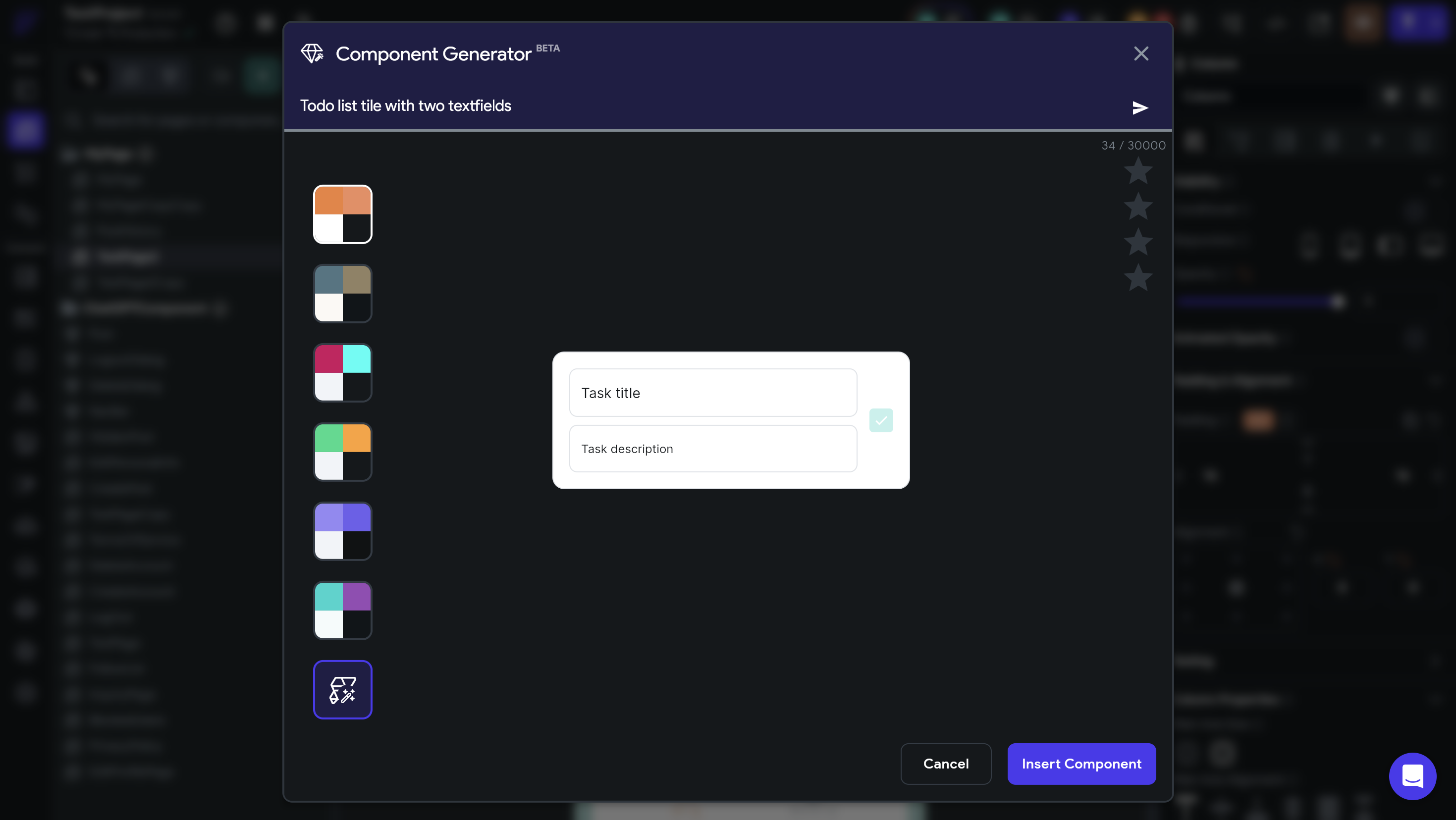Click the Component Generator diamond logo
Screen dimensions: 1456x820
(312, 53)
